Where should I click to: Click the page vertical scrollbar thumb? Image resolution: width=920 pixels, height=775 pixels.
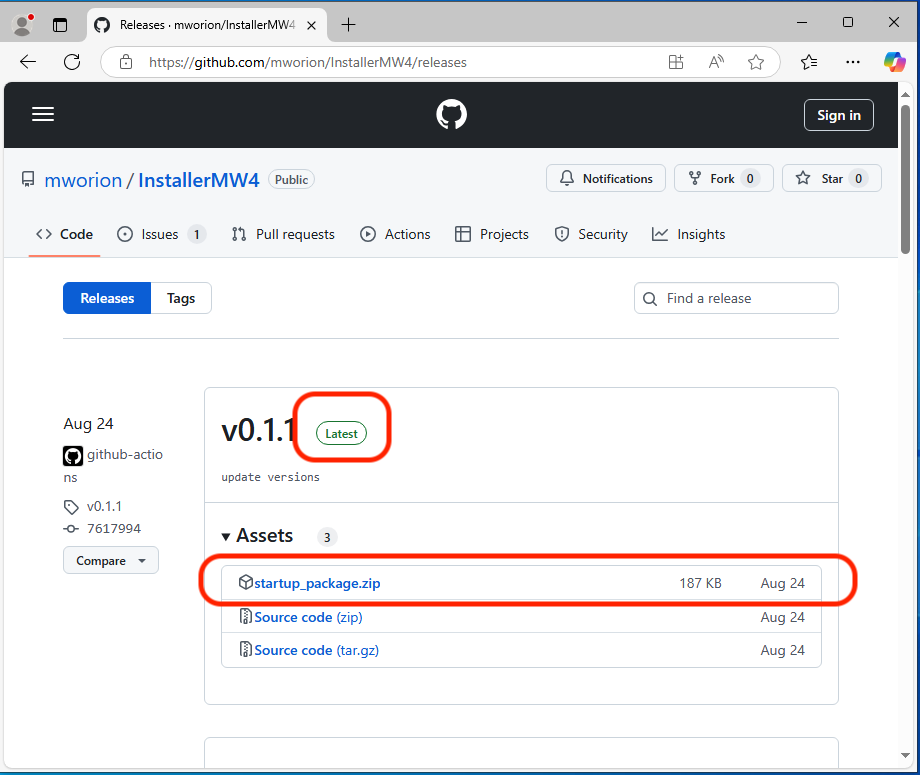pos(905,179)
